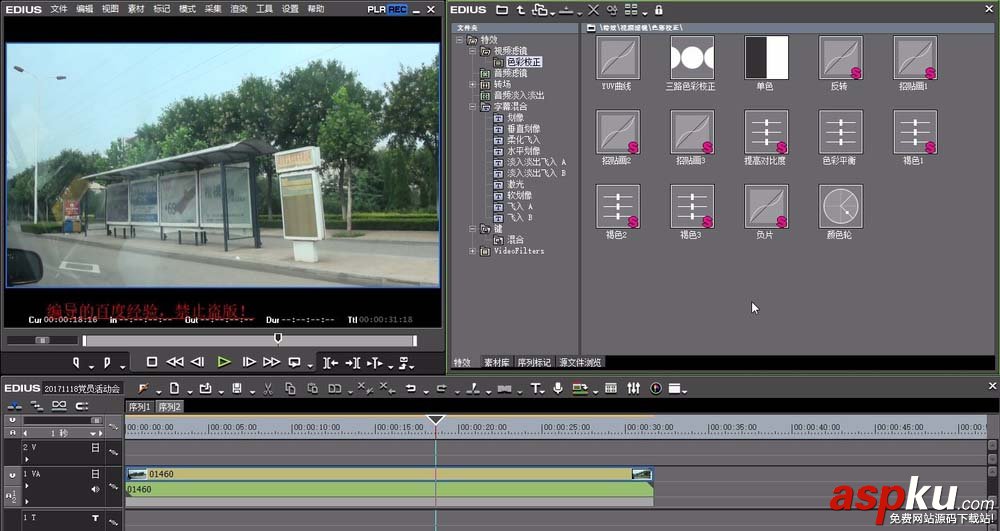This screenshot has width=1000, height=531.
Task: Click the microphone voice-over icon
Action: [558, 388]
